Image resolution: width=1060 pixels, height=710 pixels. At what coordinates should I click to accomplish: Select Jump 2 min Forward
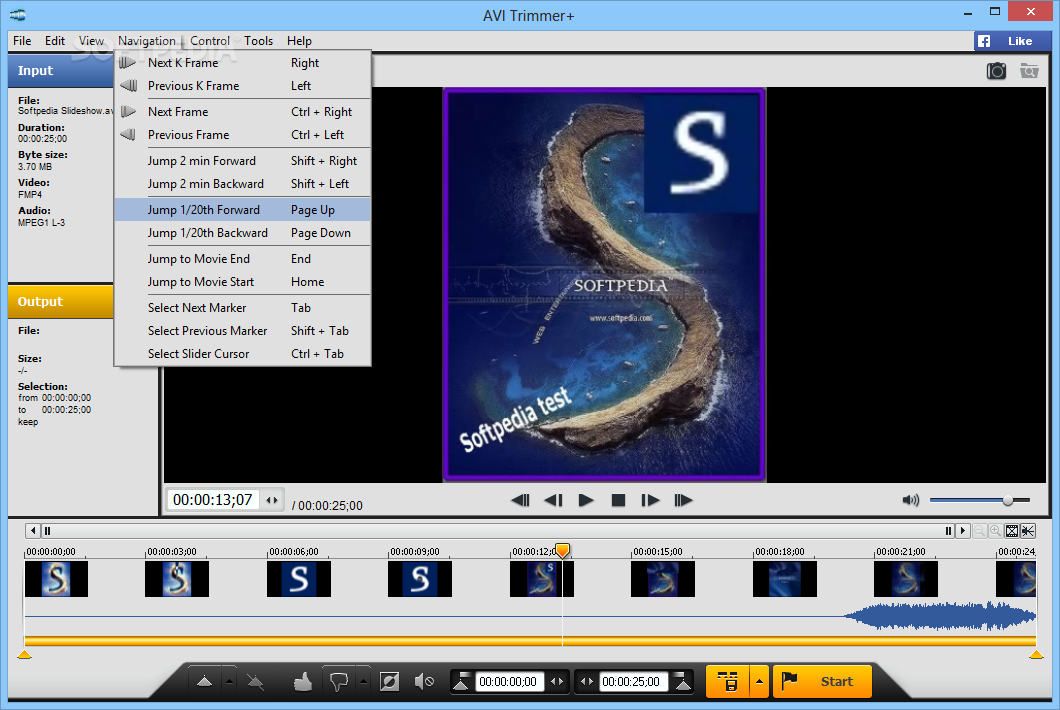pyautogui.click(x=243, y=161)
